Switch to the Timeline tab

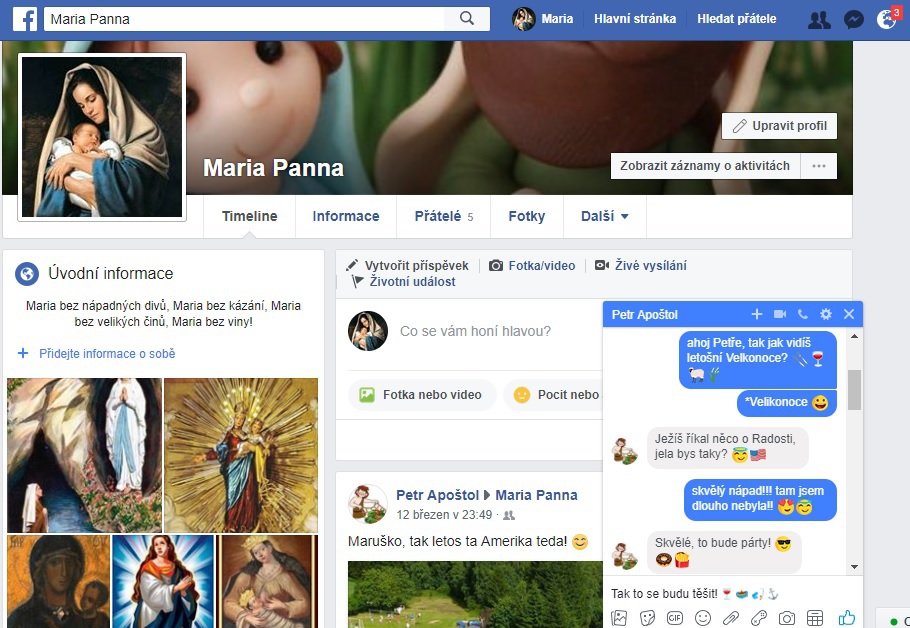pyautogui.click(x=250, y=216)
